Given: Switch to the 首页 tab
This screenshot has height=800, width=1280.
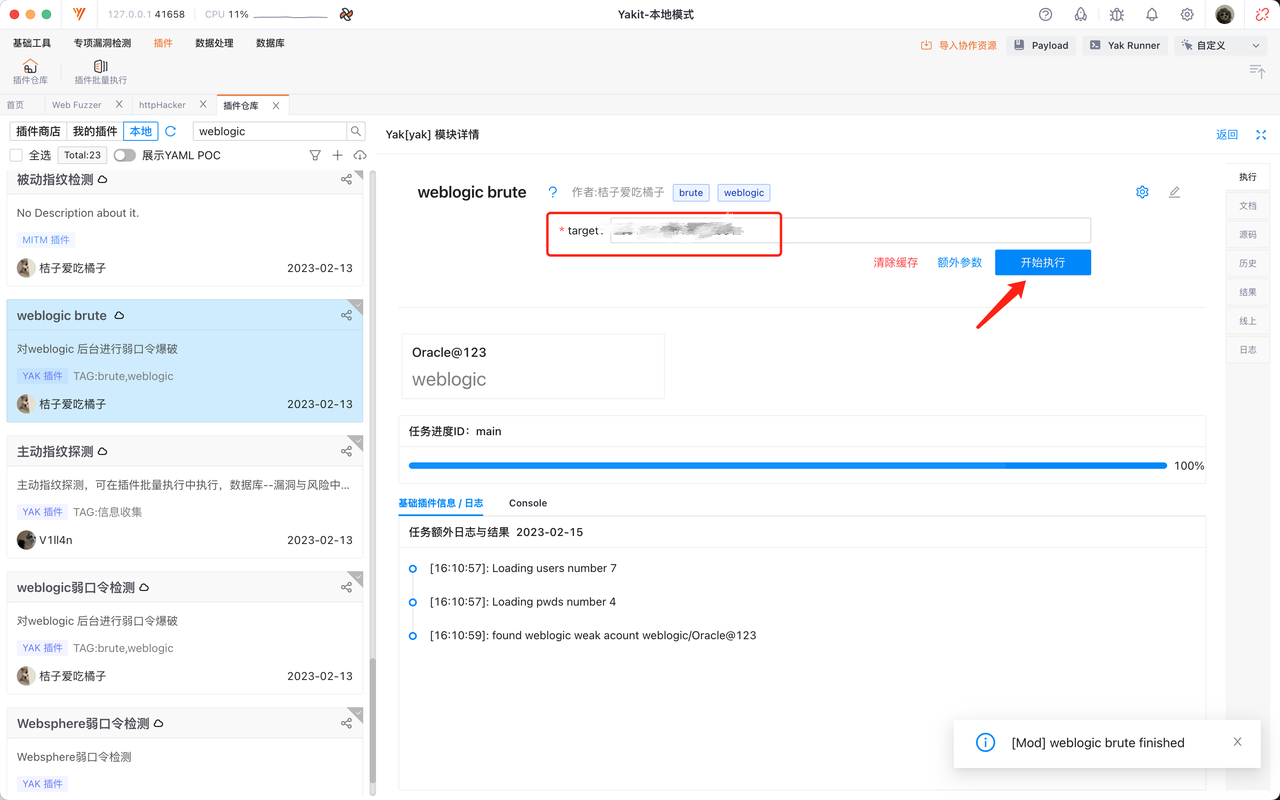Looking at the screenshot, I should coord(15,105).
